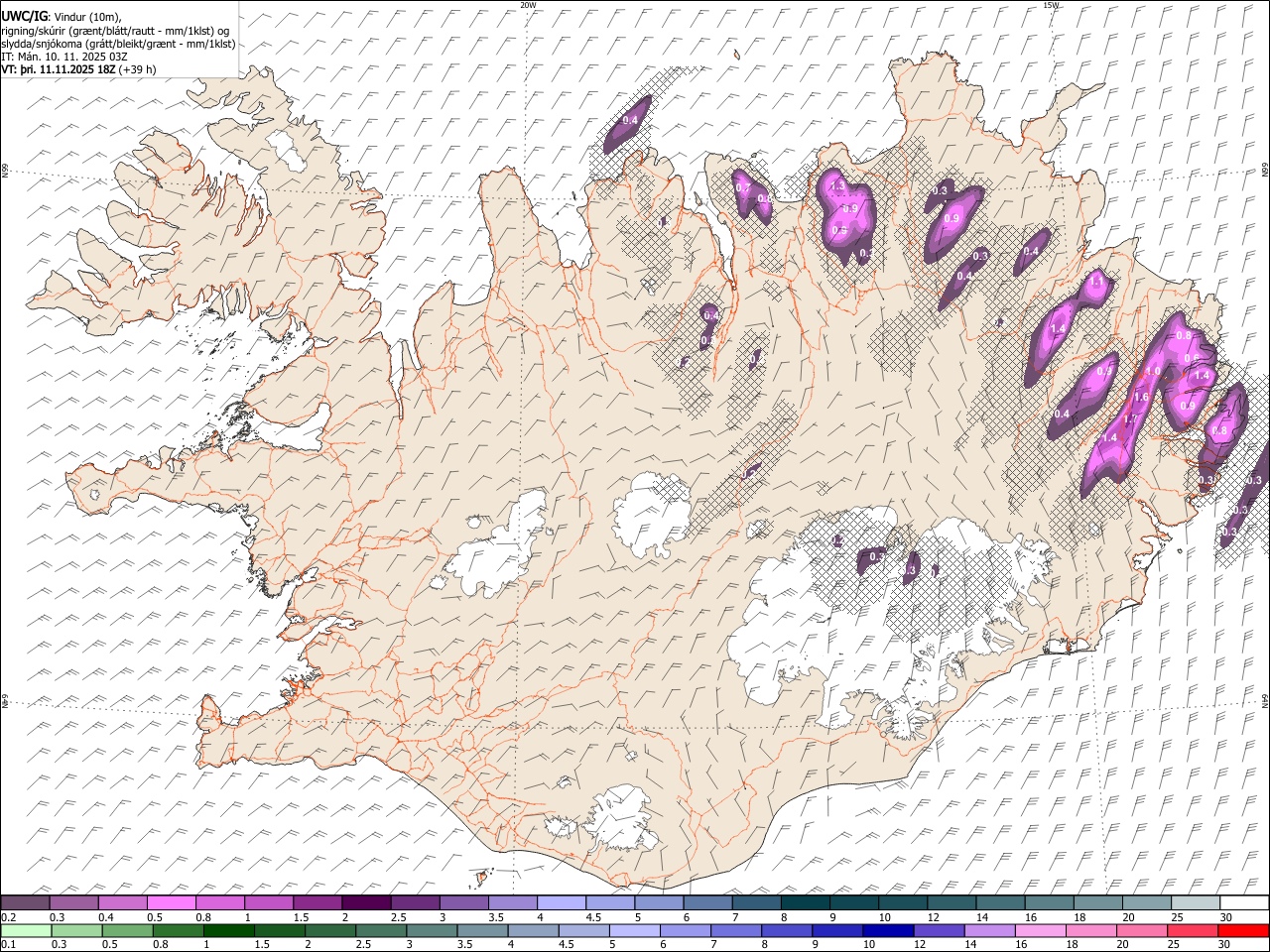Click the 'rigning/skúrir' legend description line
The height and width of the screenshot is (952, 1270).
(x=115, y=30)
